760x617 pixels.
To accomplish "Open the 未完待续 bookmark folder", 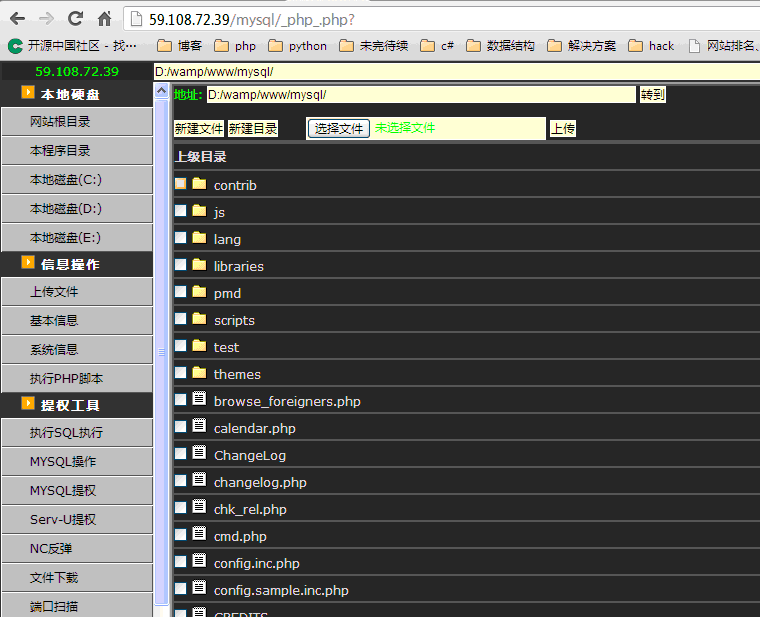I will [374, 46].
